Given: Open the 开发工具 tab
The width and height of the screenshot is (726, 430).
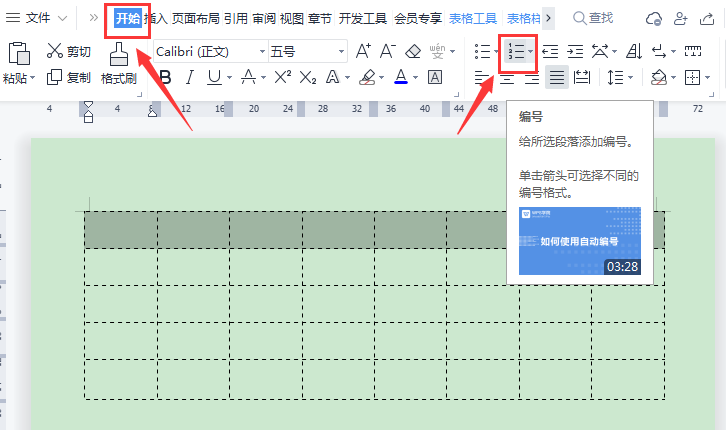Looking at the screenshot, I should 363,19.
